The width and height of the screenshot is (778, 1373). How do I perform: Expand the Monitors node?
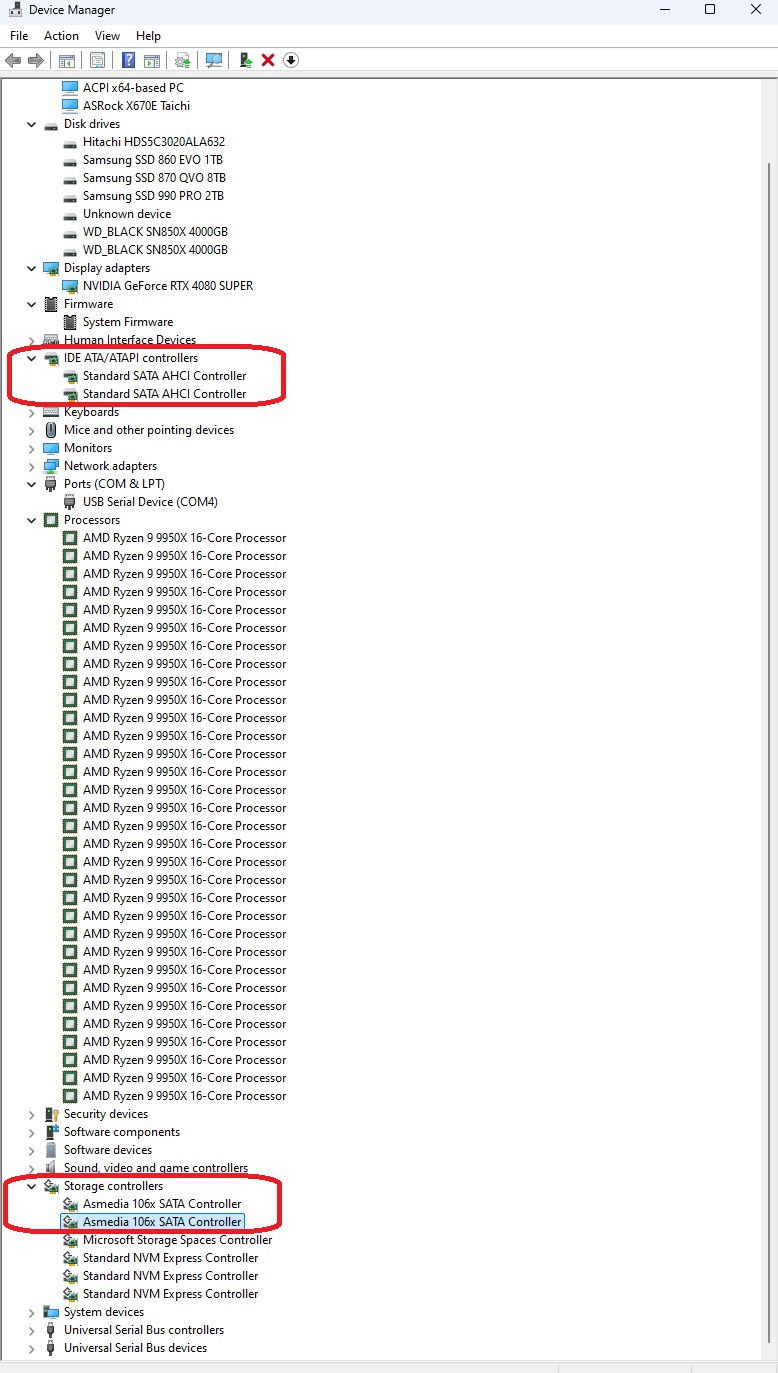point(32,448)
